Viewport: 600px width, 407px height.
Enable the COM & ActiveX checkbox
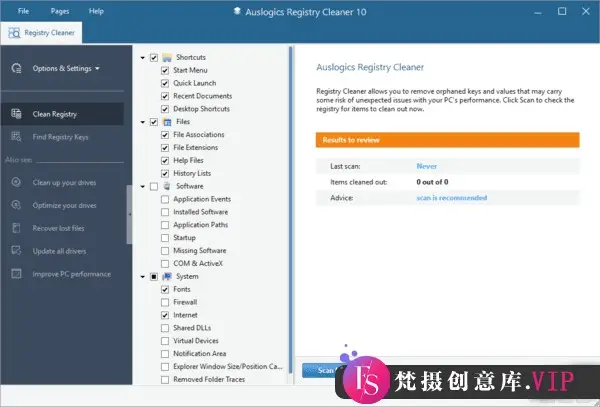point(165,264)
